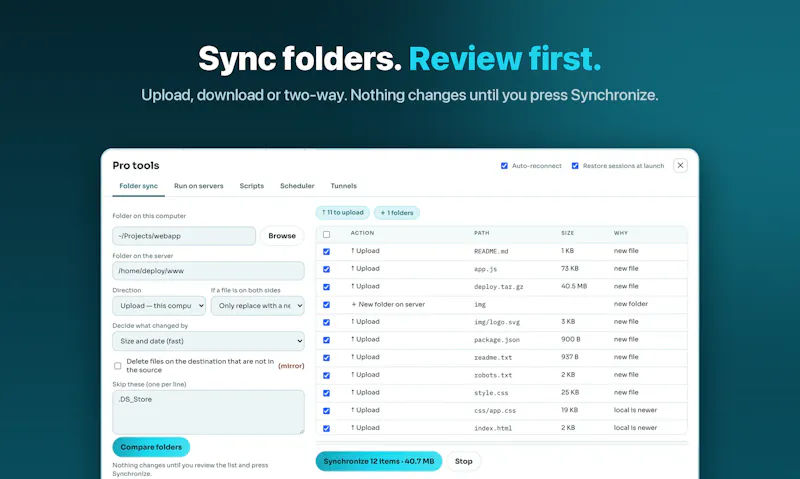
Task: Click the 40.5 MB size value
Action: (574, 286)
